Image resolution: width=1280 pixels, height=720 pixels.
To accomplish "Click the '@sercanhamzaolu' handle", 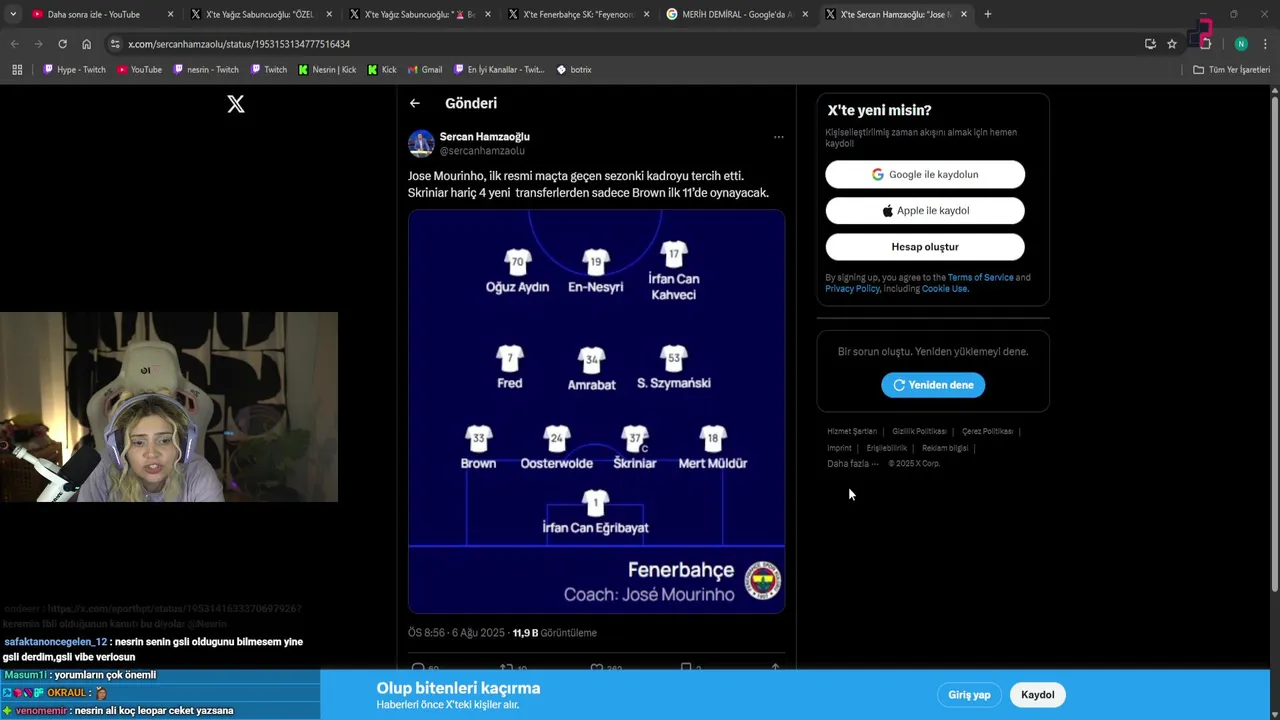I will click(x=482, y=151).
